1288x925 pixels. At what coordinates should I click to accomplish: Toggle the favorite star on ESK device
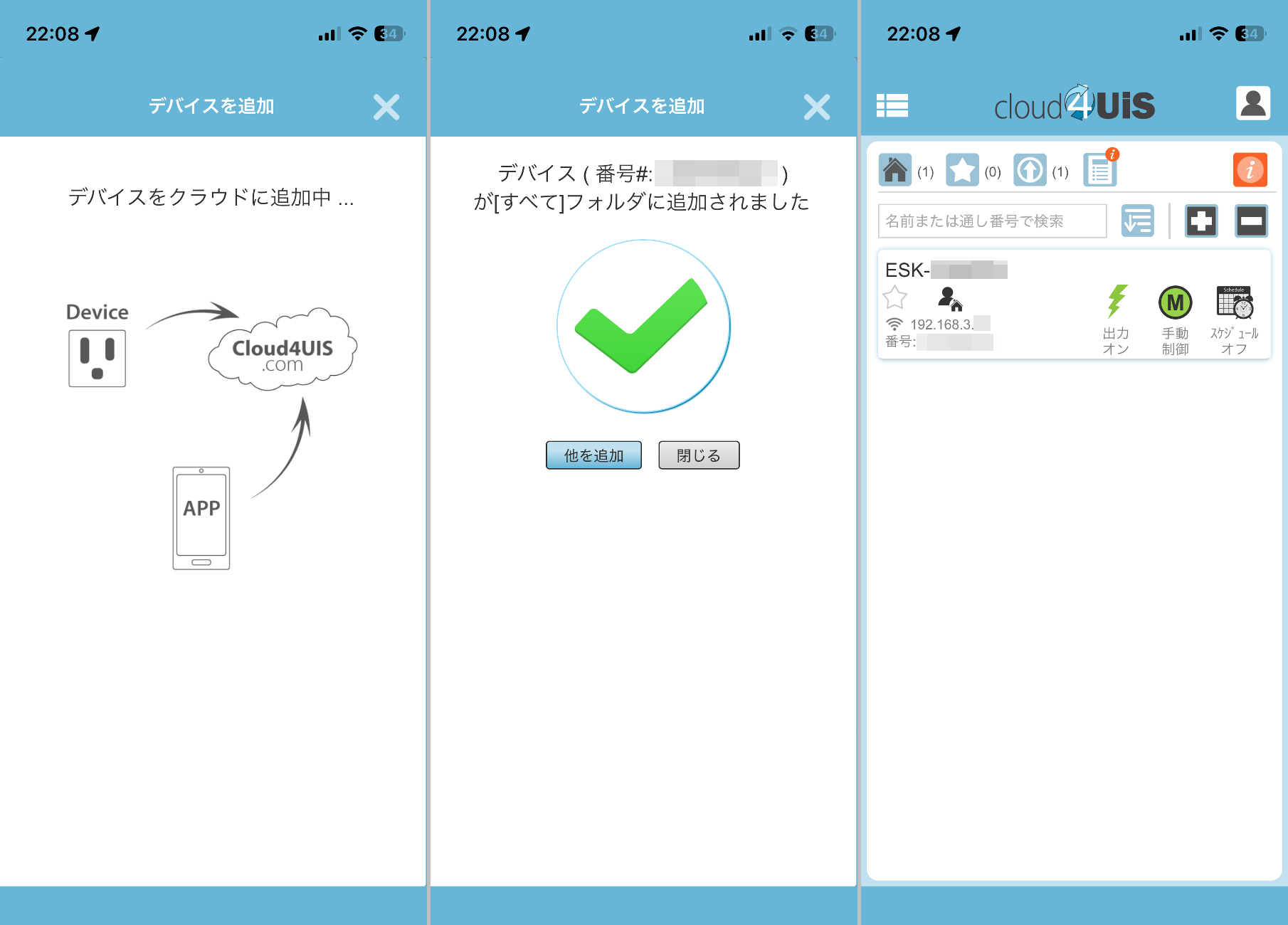click(894, 297)
